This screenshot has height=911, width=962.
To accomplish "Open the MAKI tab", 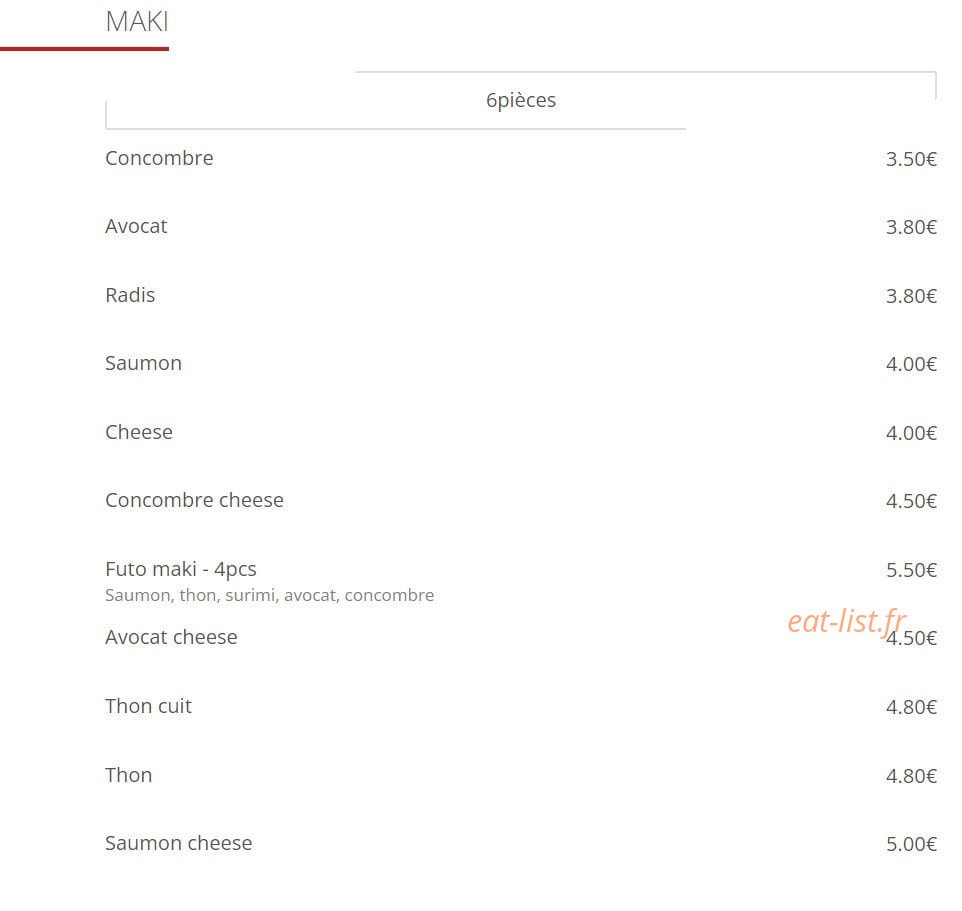I will (137, 22).
